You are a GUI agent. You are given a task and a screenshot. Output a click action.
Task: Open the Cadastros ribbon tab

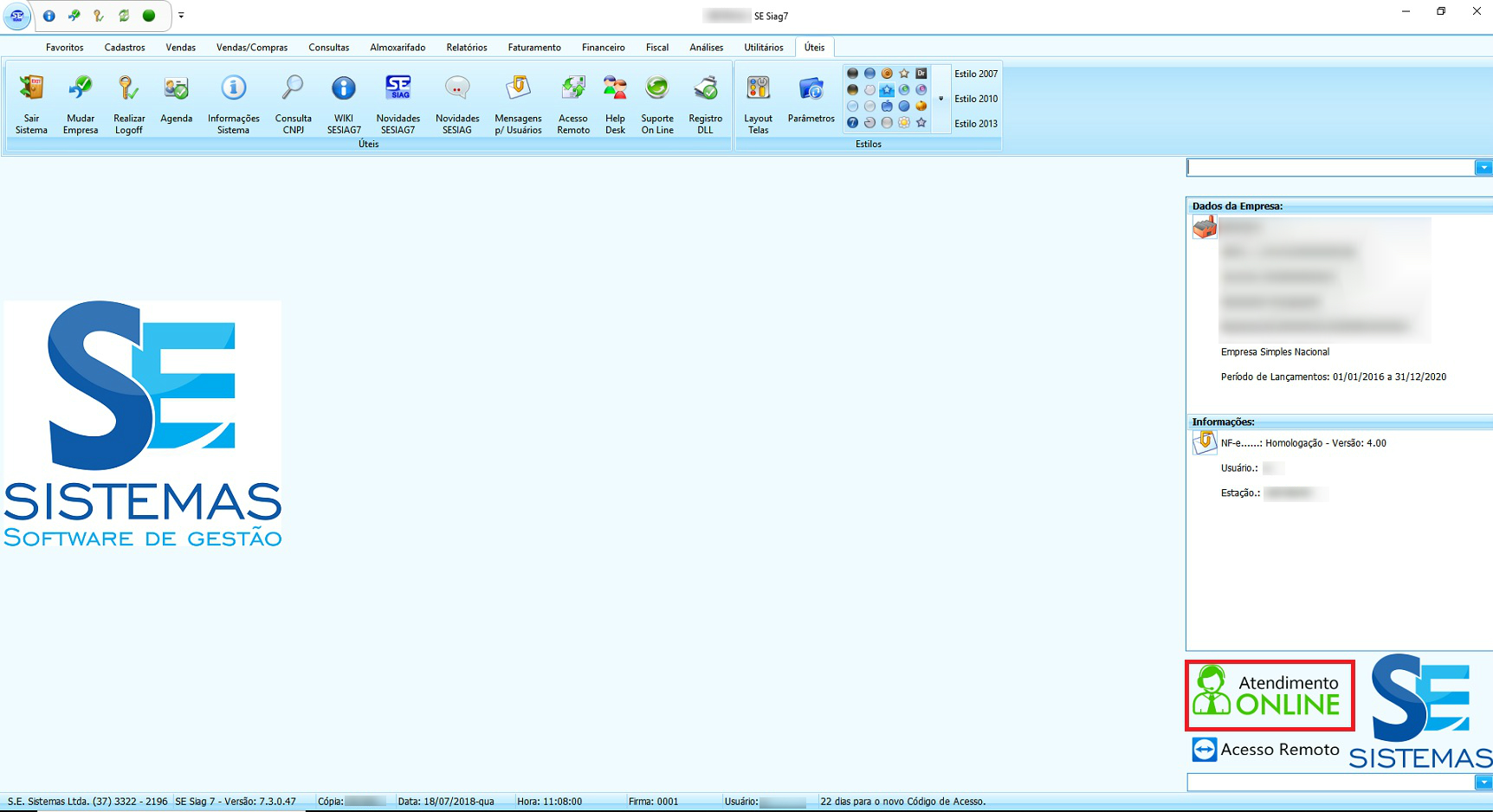(x=125, y=48)
